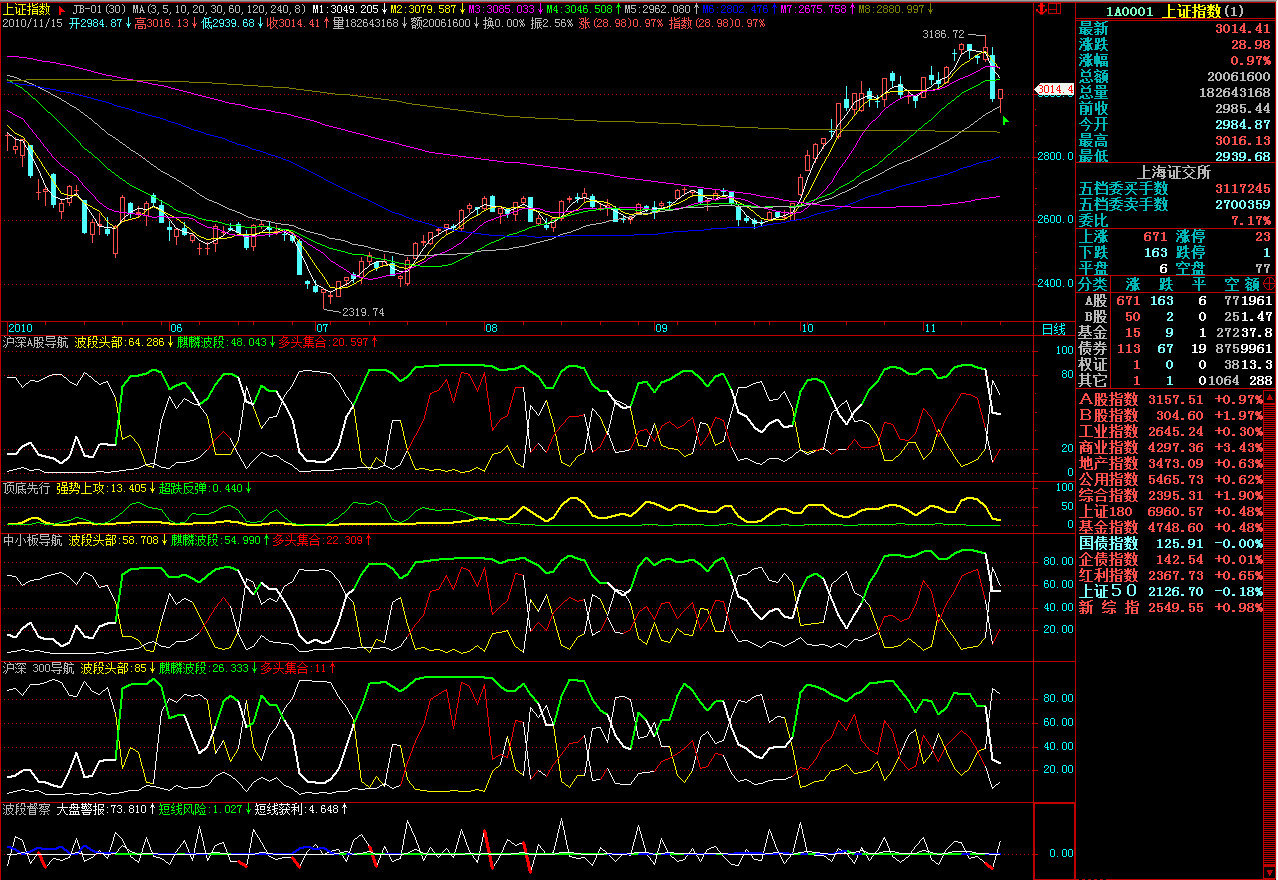
Task: Select the 沪深A股导航 indicator title
Action: pos(35,342)
